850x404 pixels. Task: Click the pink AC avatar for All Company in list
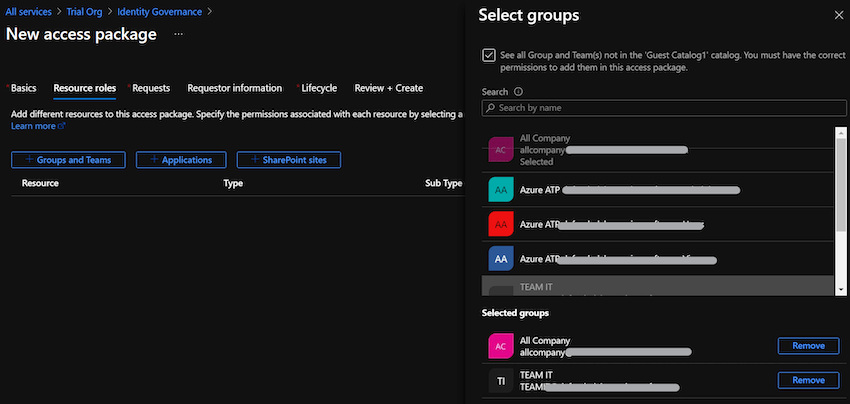tap(501, 150)
